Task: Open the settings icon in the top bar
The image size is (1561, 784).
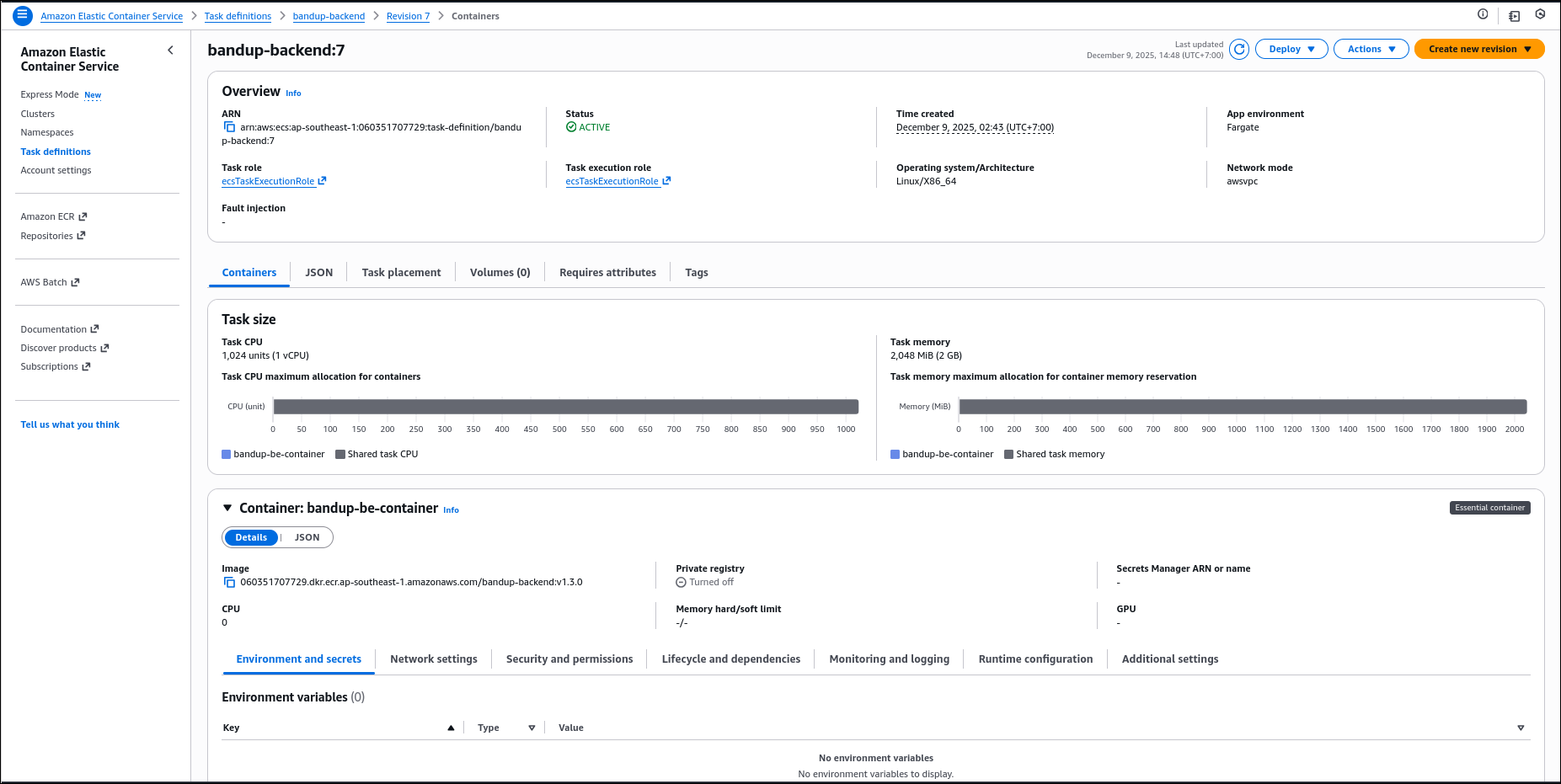Action: point(1542,14)
